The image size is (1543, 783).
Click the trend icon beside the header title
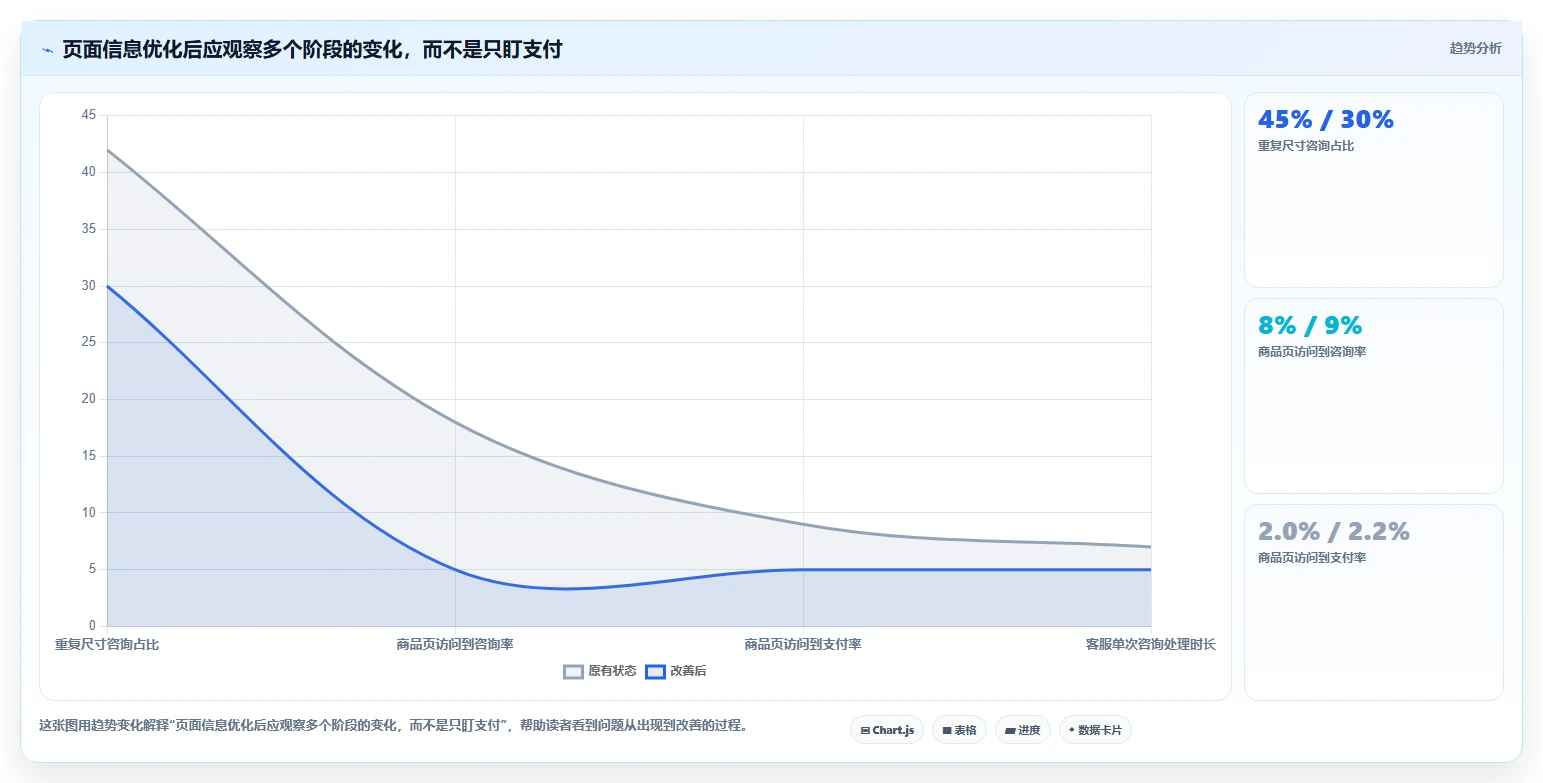(x=47, y=50)
